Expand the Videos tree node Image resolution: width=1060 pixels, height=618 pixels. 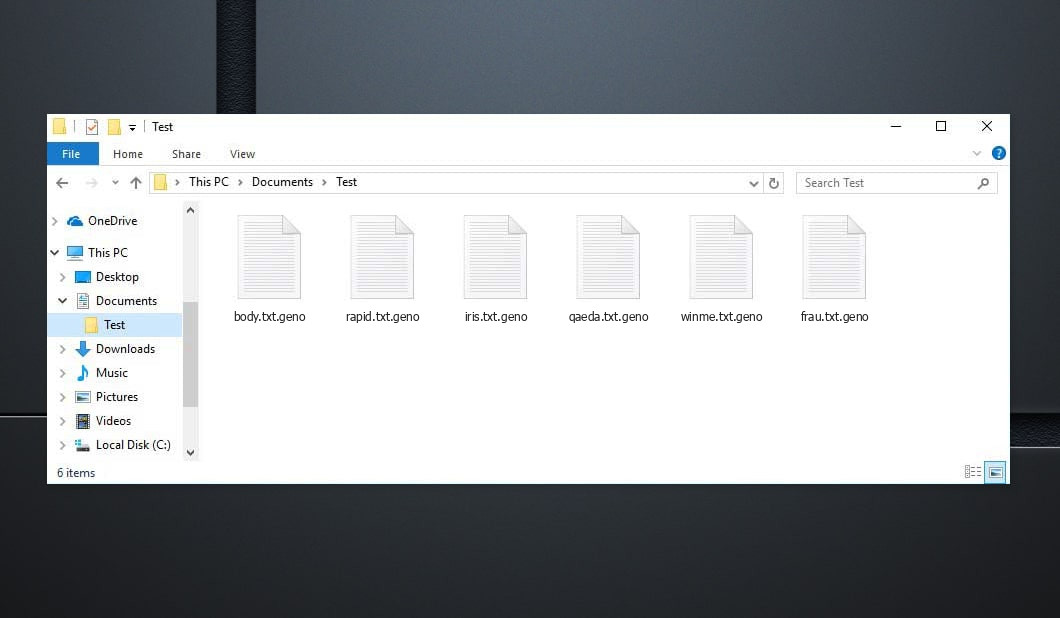click(x=62, y=421)
